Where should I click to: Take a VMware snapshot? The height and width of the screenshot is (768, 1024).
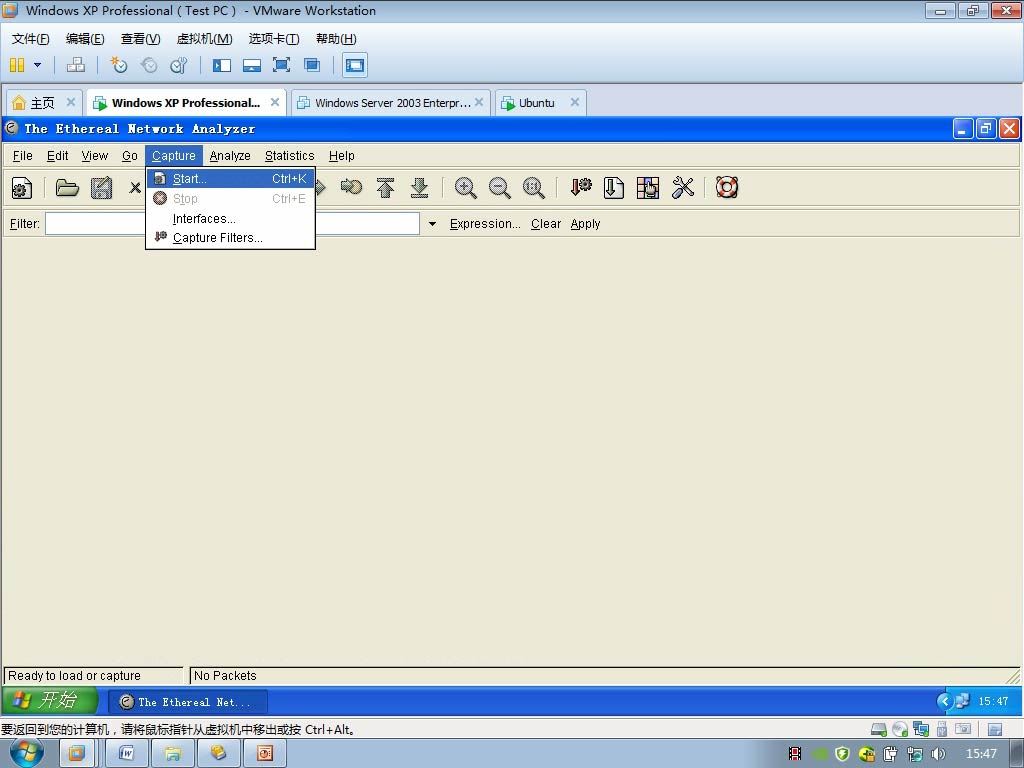(118, 65)
